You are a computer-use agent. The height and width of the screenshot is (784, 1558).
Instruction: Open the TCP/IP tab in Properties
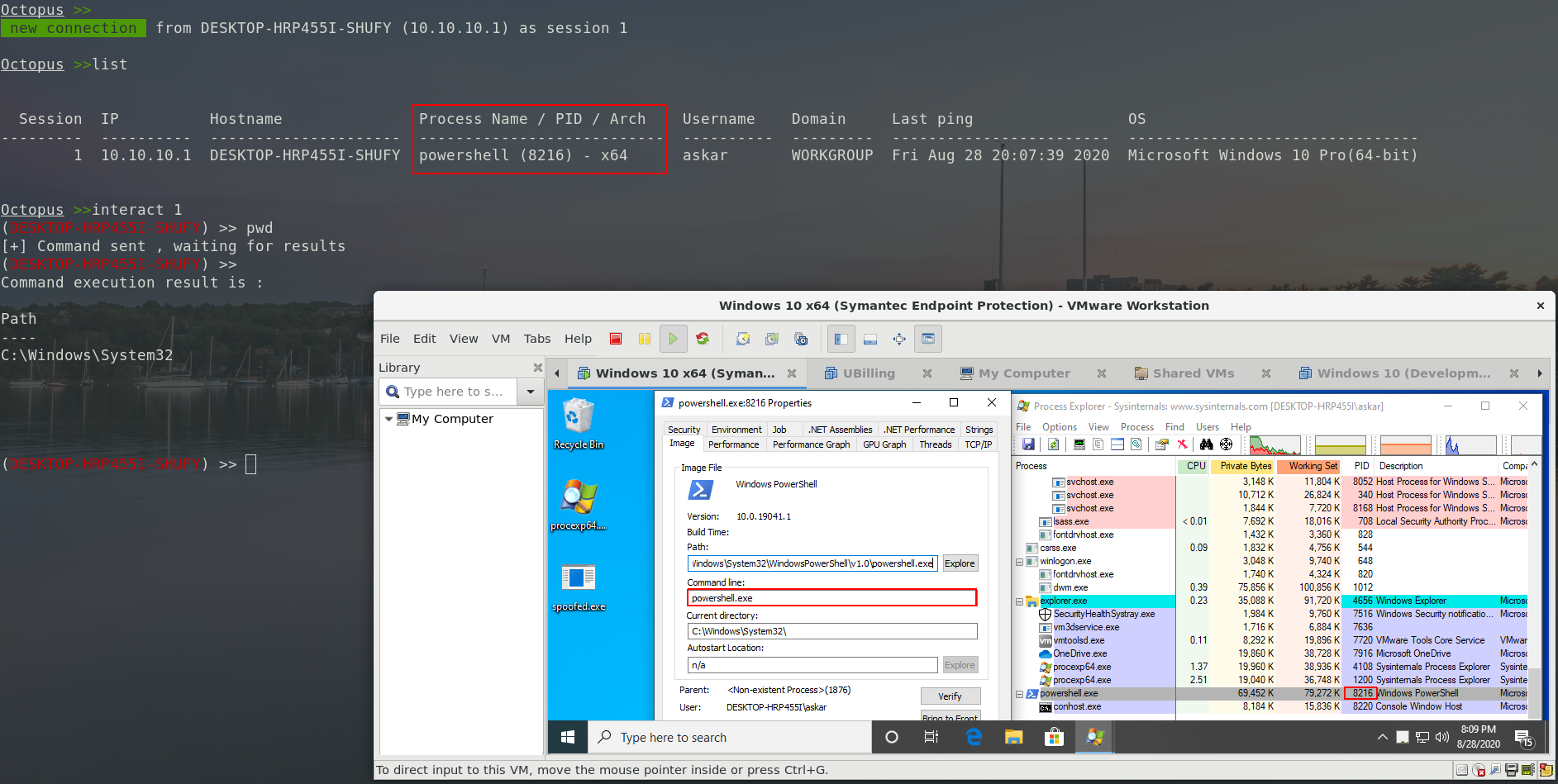pos(979,444)
